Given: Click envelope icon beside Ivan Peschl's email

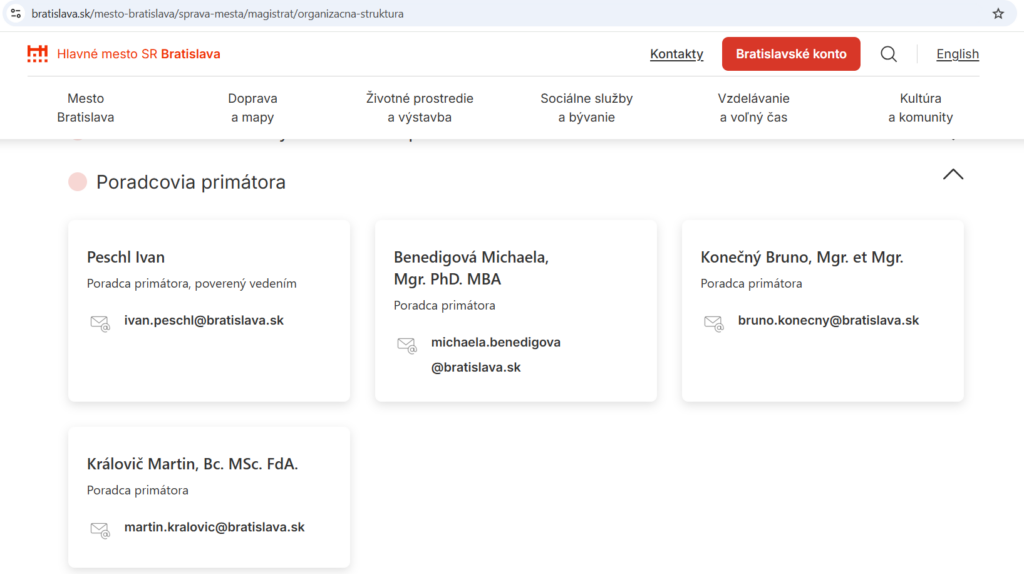Looking at the screenshot, I should tap(100, 323).
